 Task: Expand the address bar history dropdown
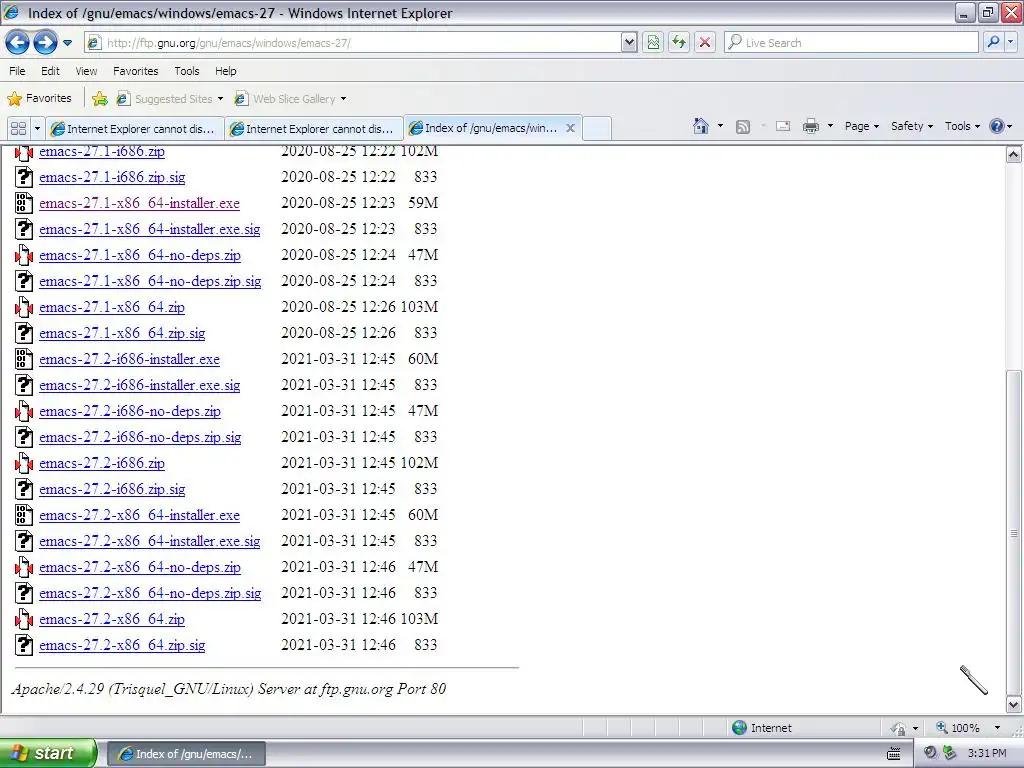coord(629,43)
